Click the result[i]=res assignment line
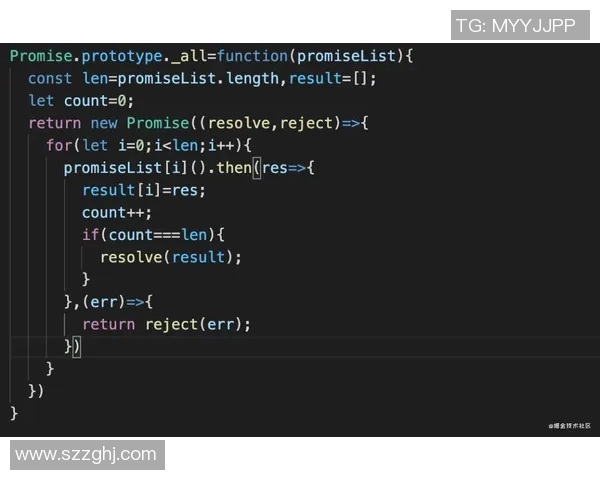Image resolution: width=600 pixels, height=480 pixels. coord(144,190)
